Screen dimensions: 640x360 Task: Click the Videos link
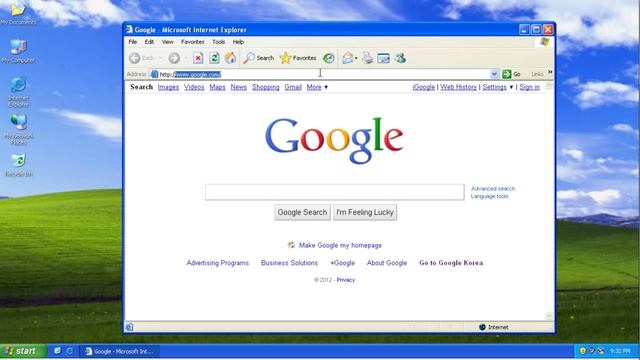coord(194,87)
